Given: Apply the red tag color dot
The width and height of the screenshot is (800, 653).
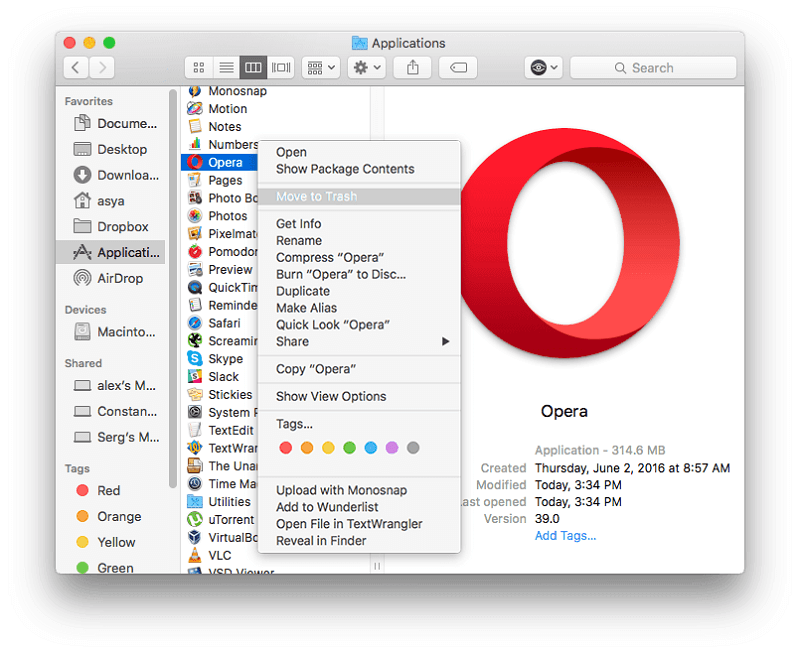Looking at the screenshot, I should coord(286,448).
